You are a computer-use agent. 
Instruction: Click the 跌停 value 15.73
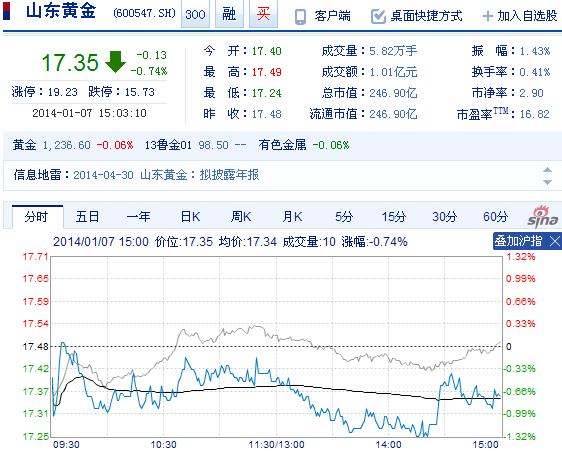pos(140,92)
